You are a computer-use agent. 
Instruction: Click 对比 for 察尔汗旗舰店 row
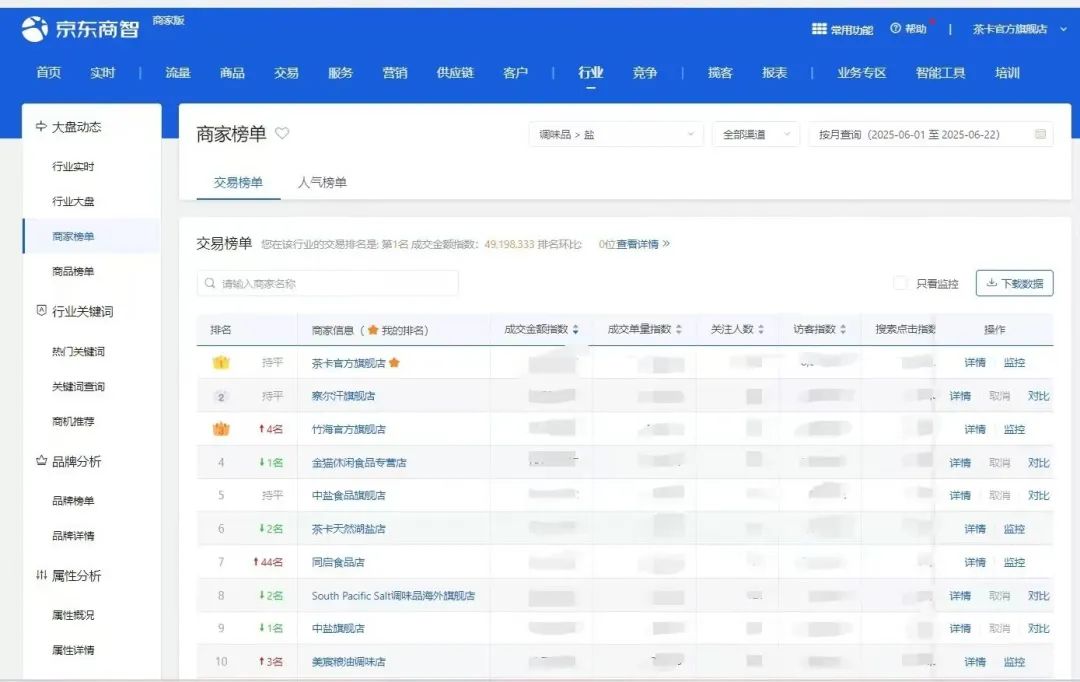[x=1039, y=396]
